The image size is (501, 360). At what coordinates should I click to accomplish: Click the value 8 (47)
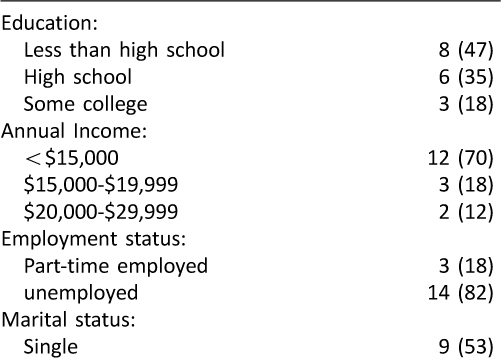[x=466, y=50]
